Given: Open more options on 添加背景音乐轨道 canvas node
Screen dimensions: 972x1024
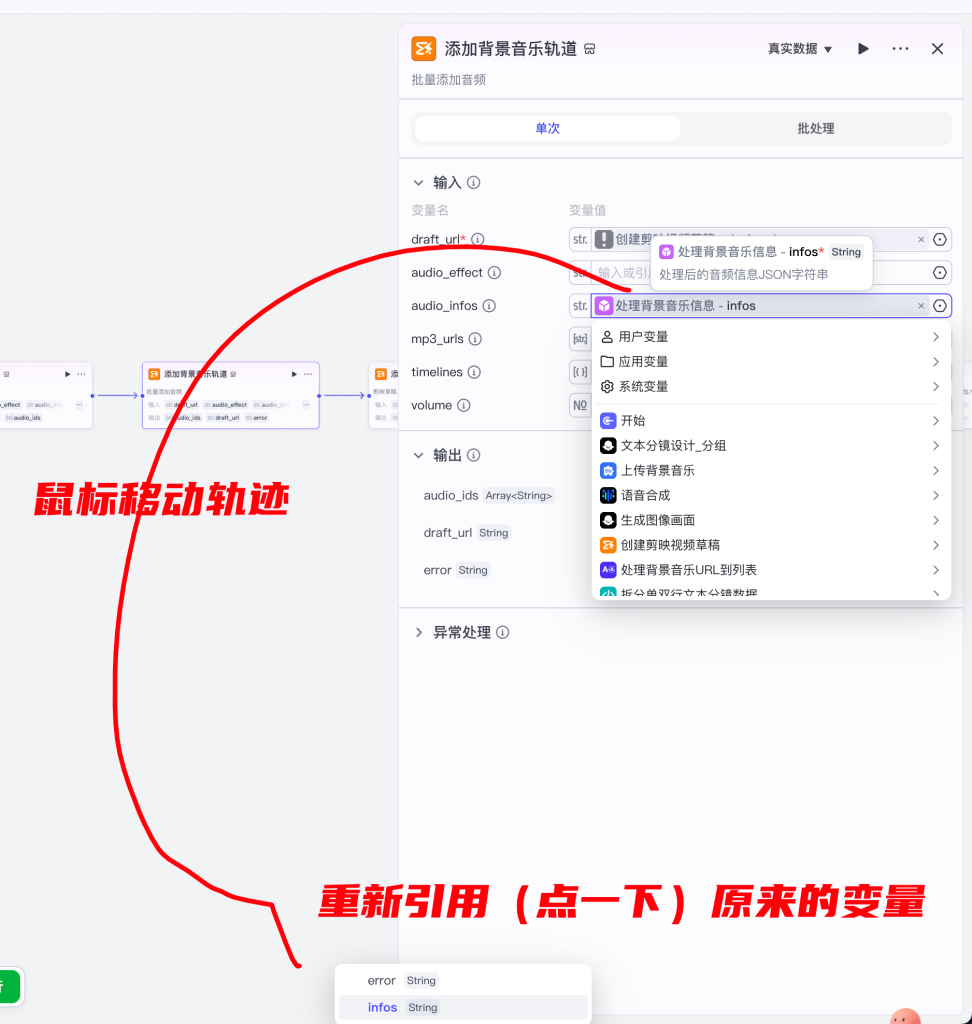Looking at the screenshot, I should [308, 374].
